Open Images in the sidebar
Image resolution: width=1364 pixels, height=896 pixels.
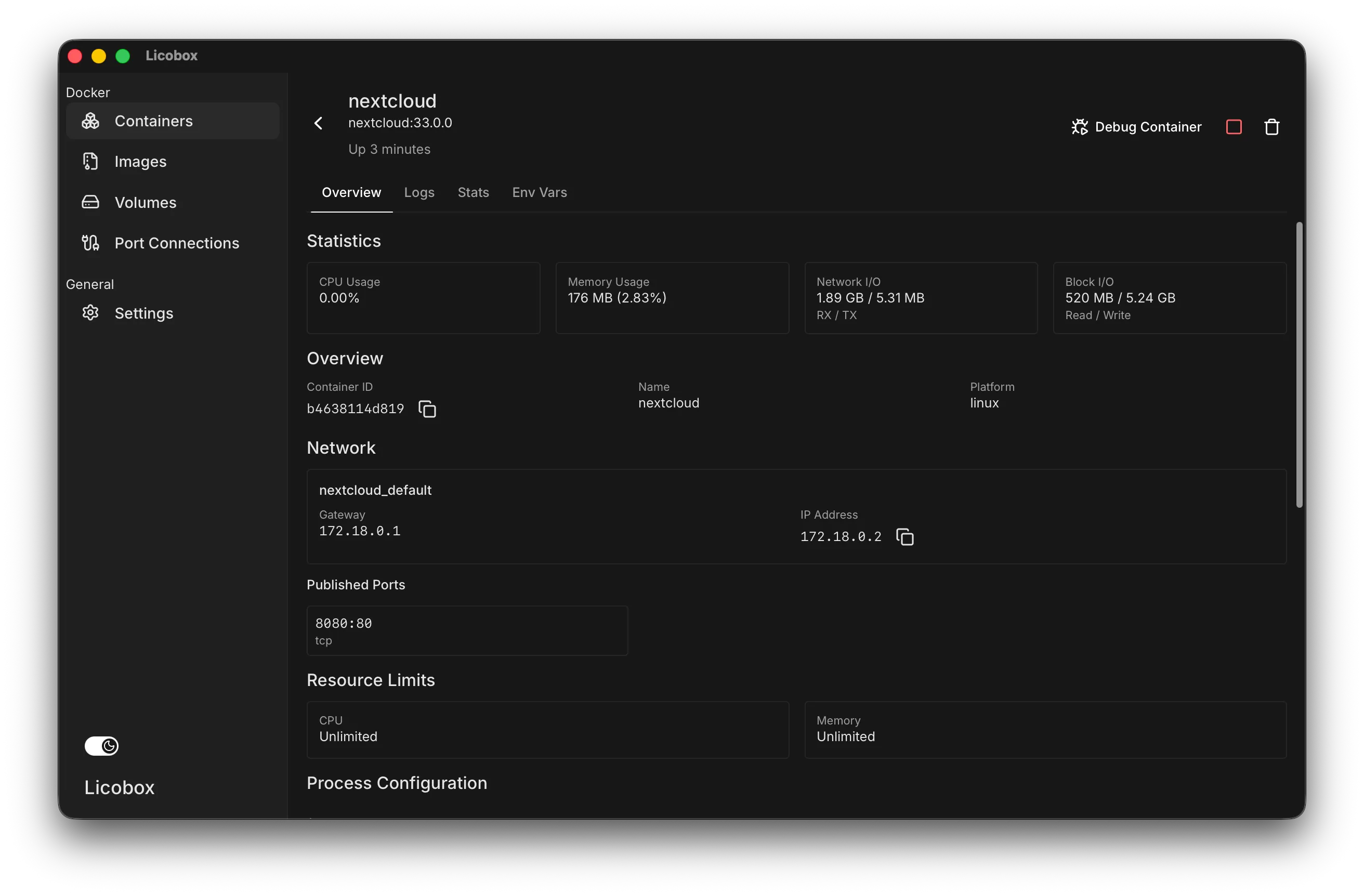(173, 162)
